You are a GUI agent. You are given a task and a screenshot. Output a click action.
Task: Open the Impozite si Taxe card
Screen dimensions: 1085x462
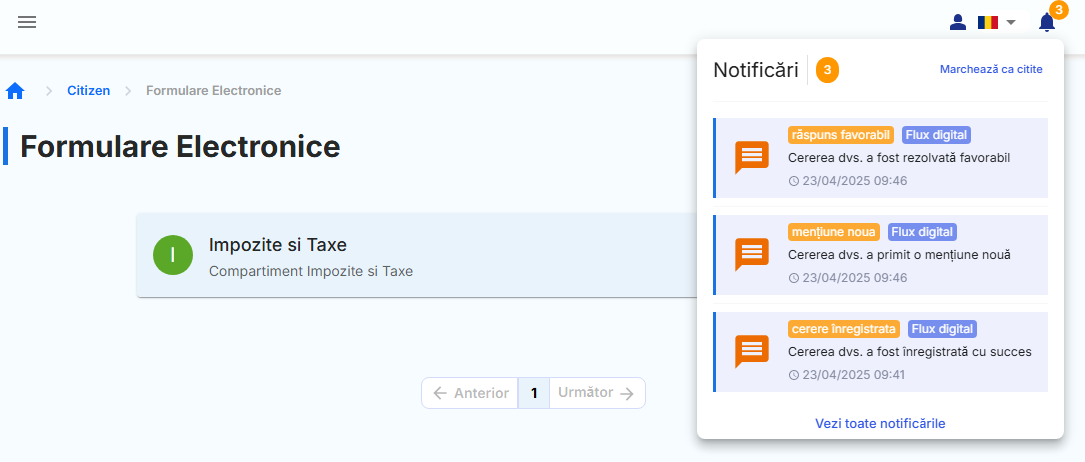[400, 255]
